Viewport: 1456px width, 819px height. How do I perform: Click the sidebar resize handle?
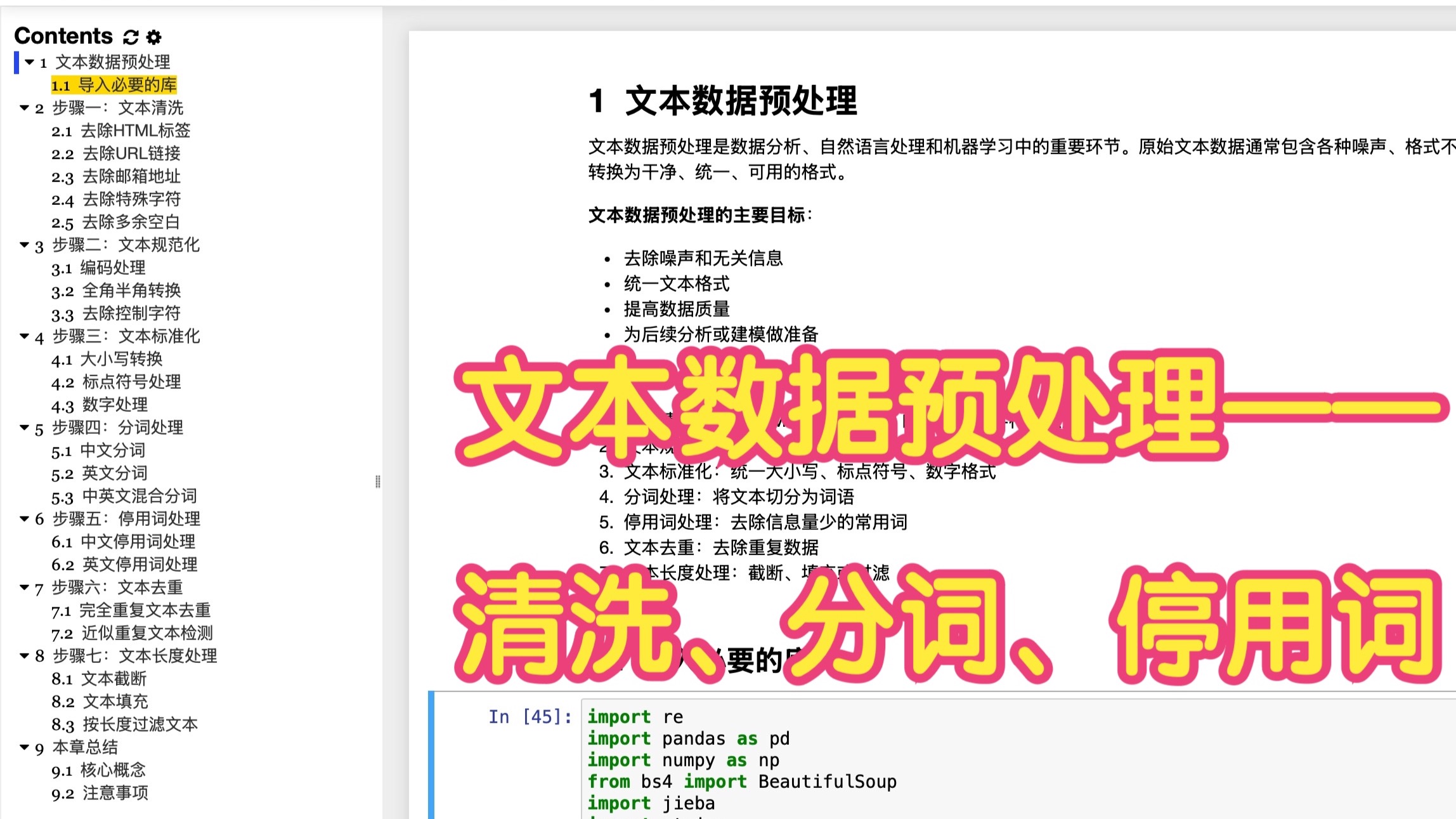pos(378,482)
